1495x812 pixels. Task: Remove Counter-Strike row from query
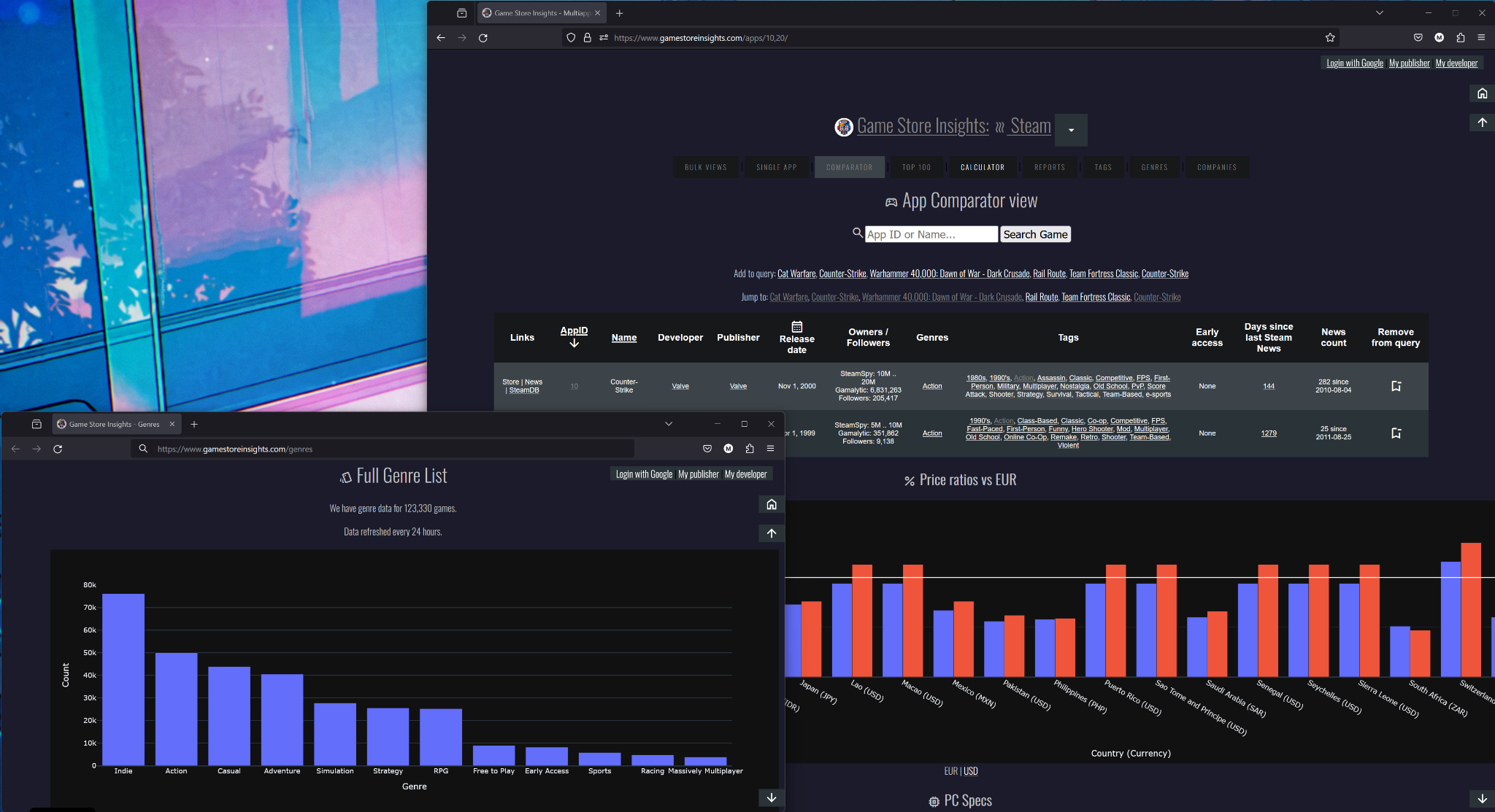pyautogui.click(x=1396, y=386)
